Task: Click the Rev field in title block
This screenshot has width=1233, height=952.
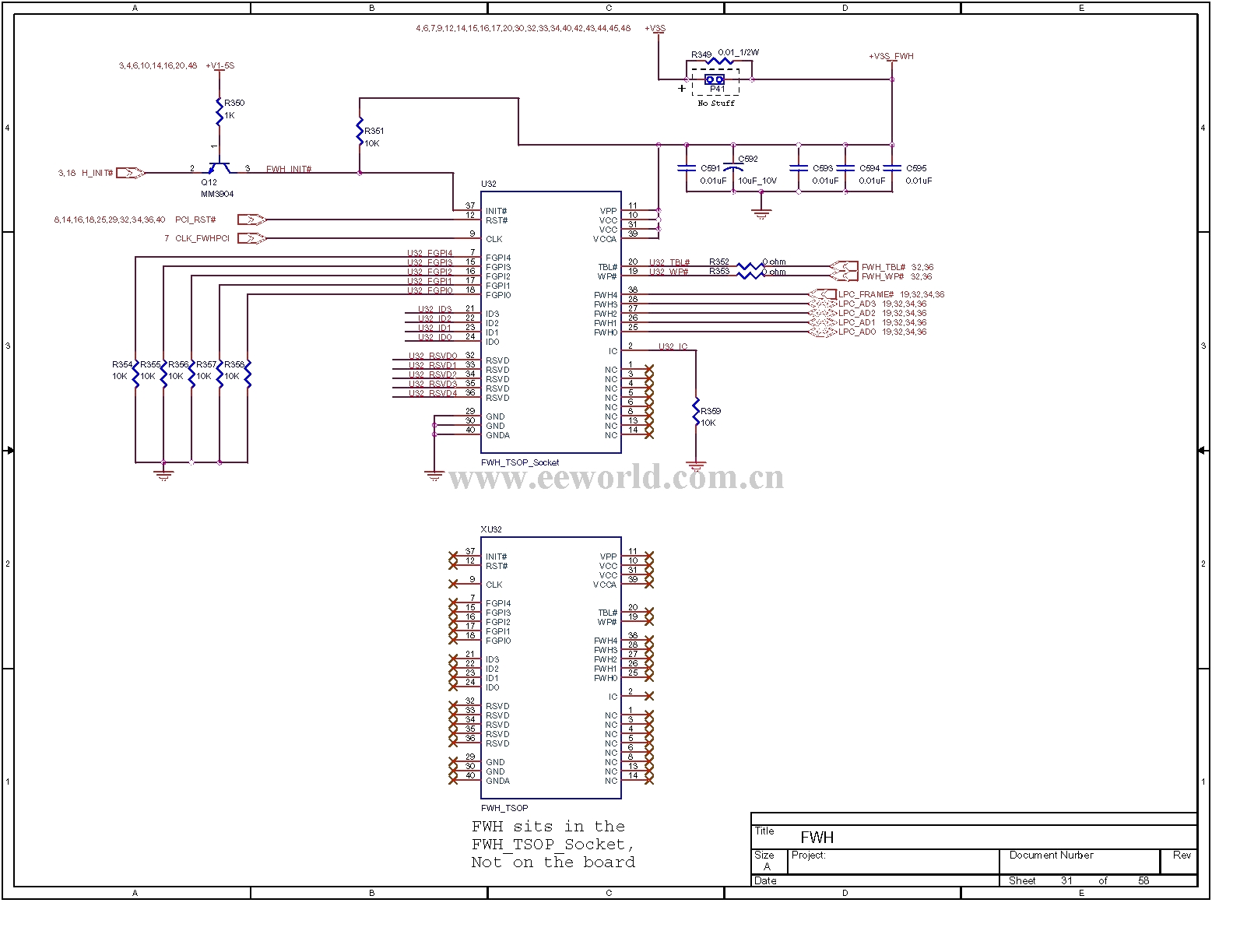Action: point(1179,861)
